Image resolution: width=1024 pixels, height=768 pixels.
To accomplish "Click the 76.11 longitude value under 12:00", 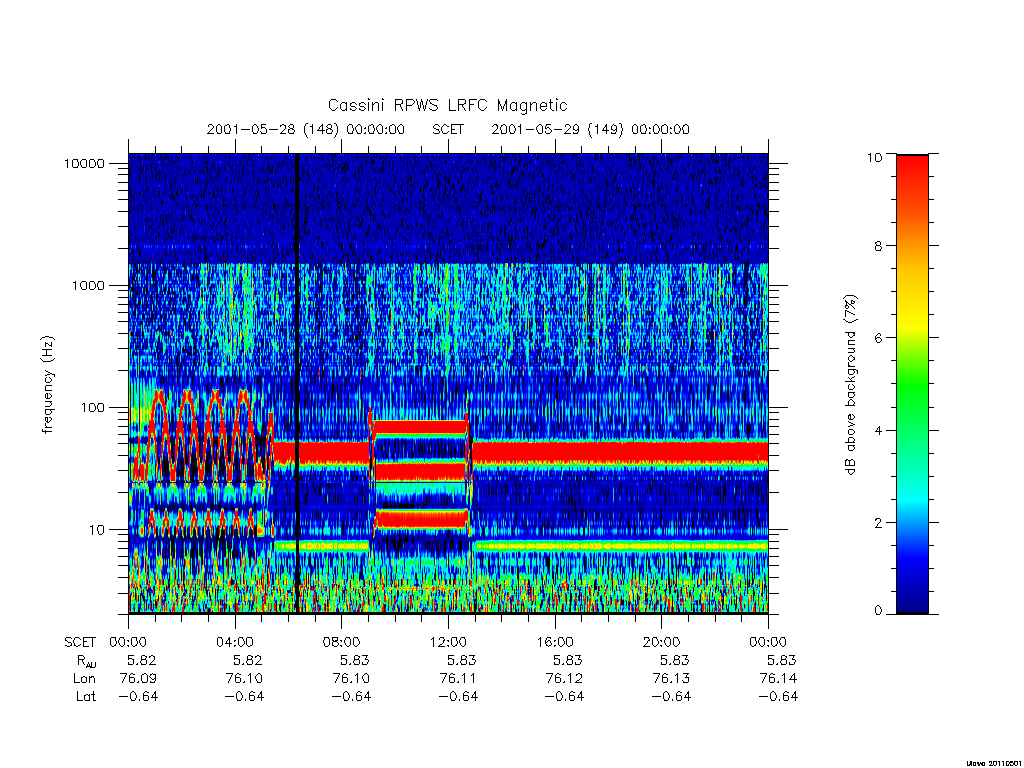I will coord(458,679).
